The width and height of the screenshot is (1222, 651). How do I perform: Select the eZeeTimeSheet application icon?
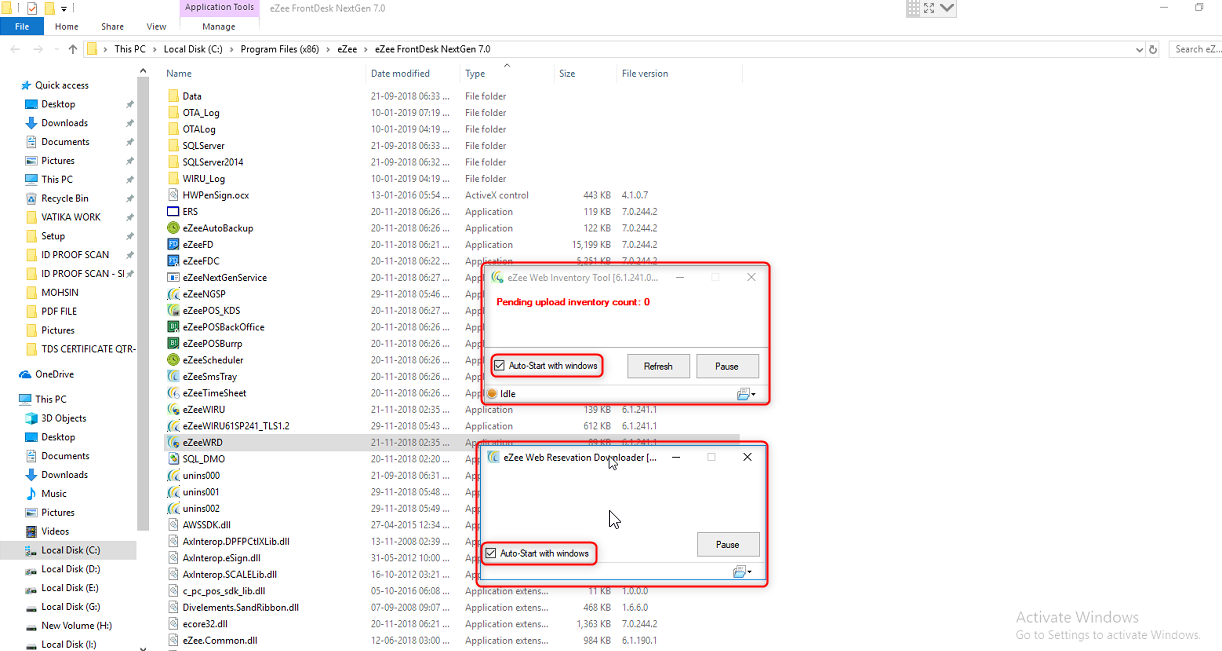pos(173,393)
